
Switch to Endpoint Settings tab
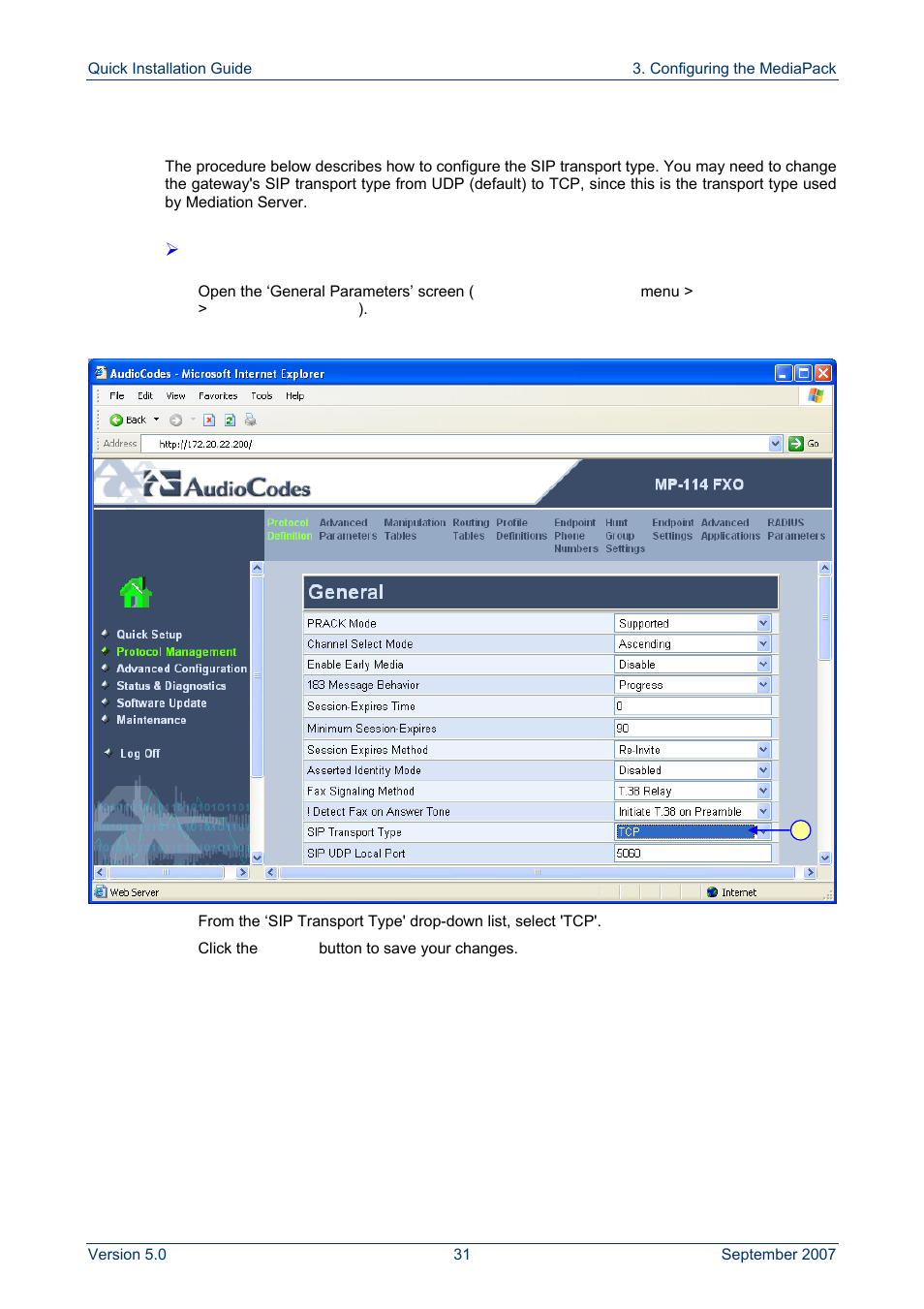tap(672, 529)
